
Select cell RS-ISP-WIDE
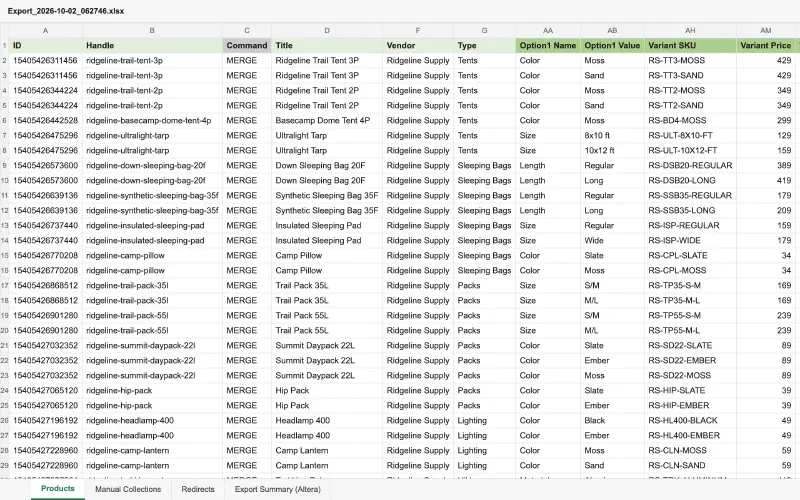690,240
